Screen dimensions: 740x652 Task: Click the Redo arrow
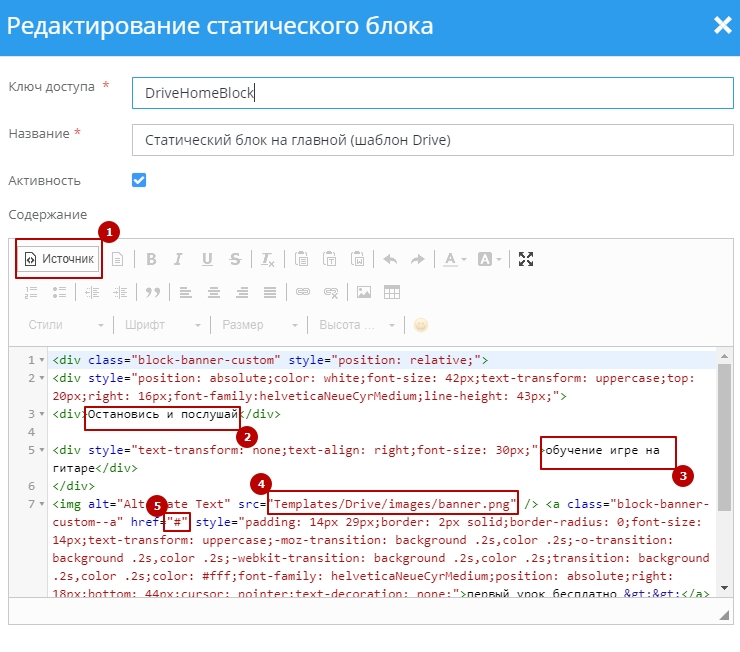418,259
